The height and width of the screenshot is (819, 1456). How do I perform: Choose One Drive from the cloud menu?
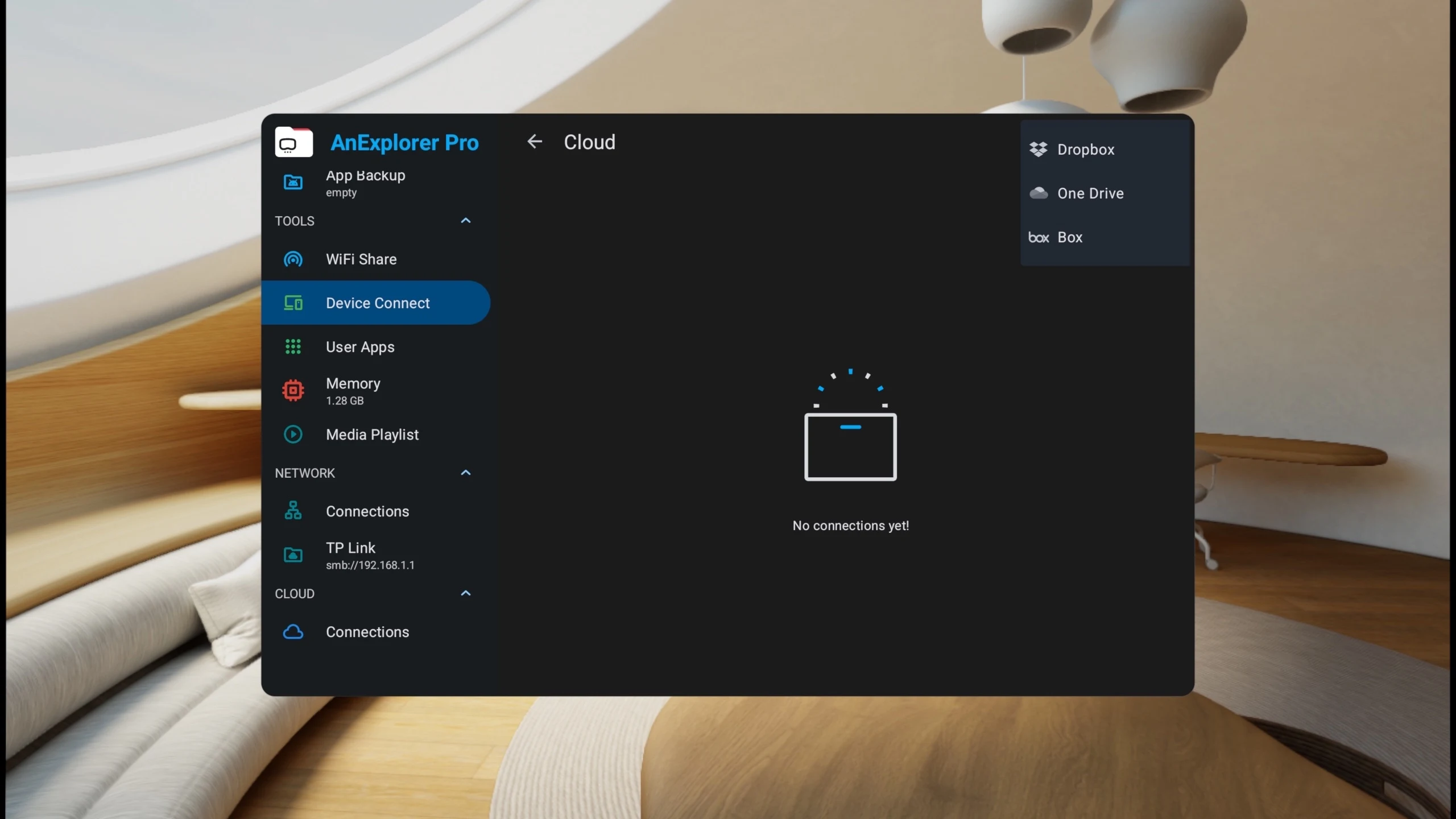click(x=1105, y=193)
